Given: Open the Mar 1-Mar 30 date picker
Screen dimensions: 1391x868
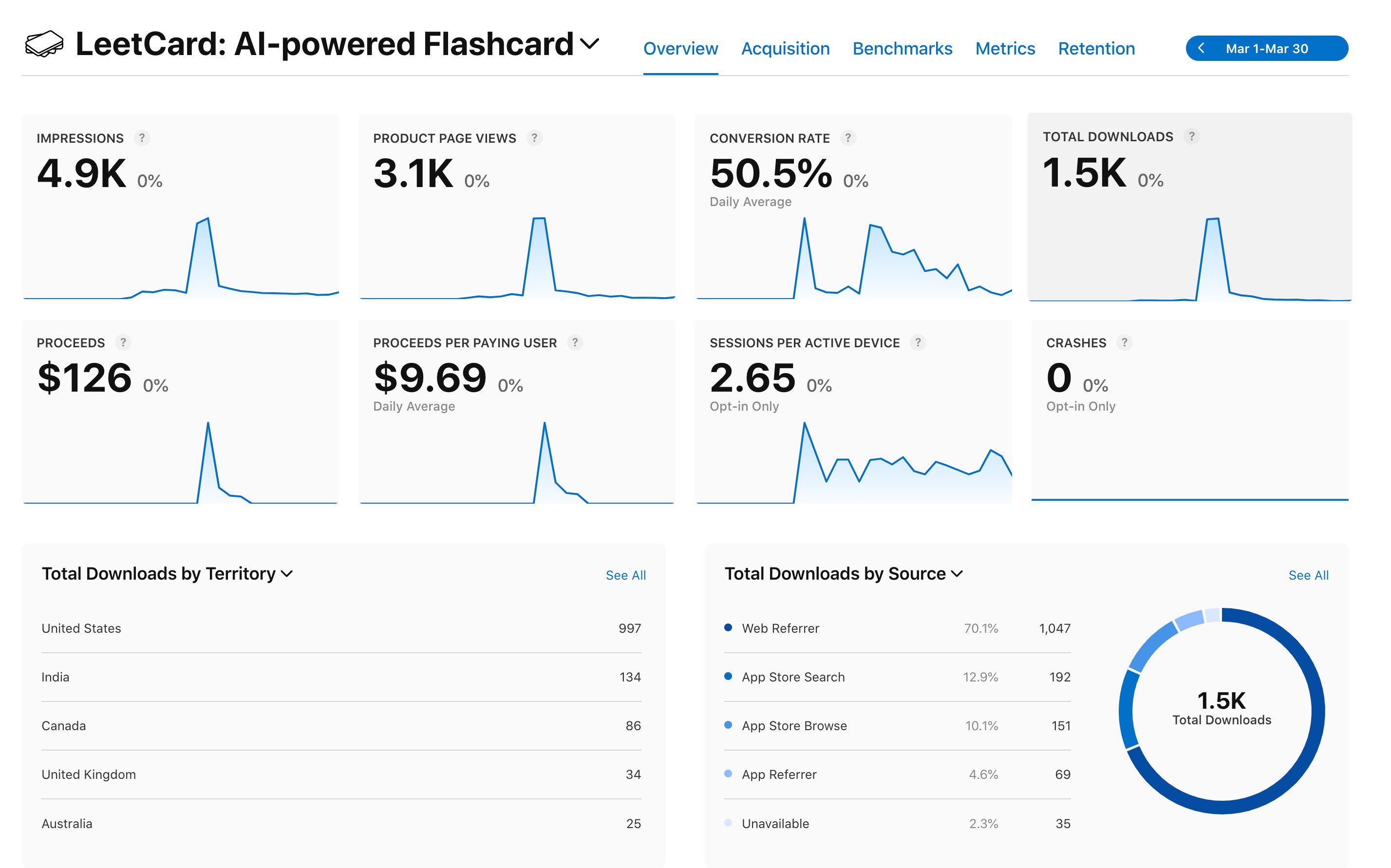Looking at the screenshot, I should pos(1266,48).
